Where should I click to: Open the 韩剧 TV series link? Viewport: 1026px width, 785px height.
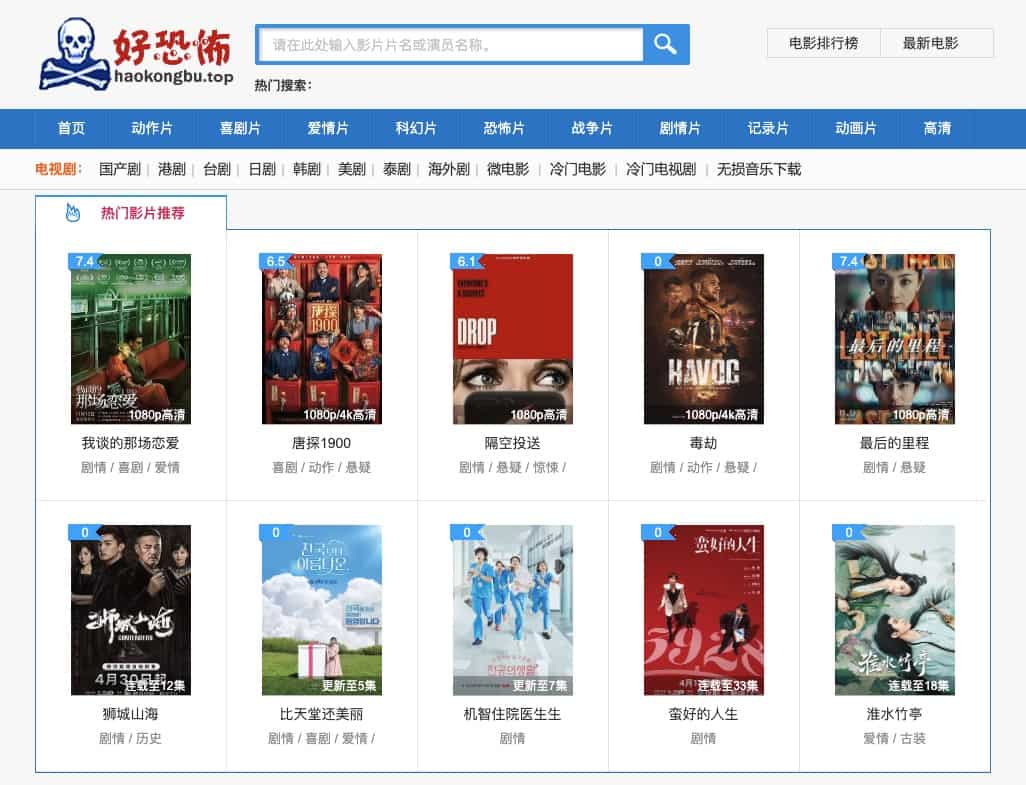coord(307,169)
